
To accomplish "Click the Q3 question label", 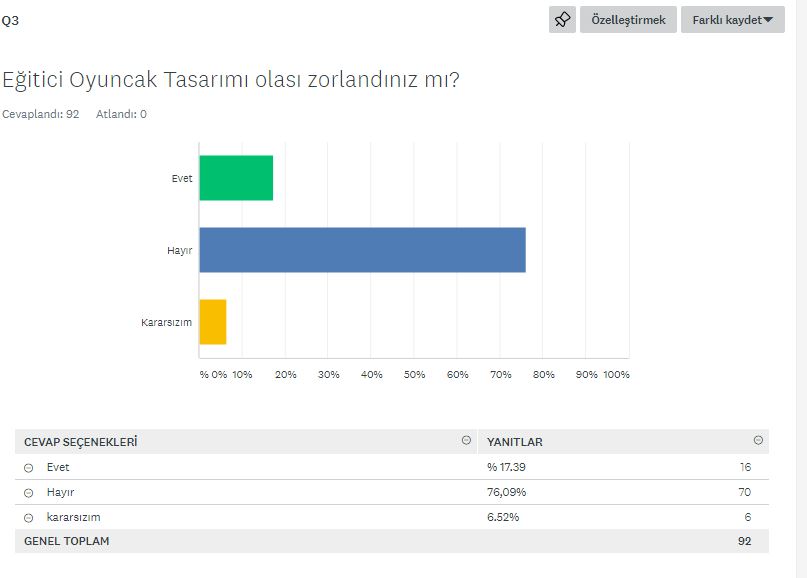I will (10, 19).
